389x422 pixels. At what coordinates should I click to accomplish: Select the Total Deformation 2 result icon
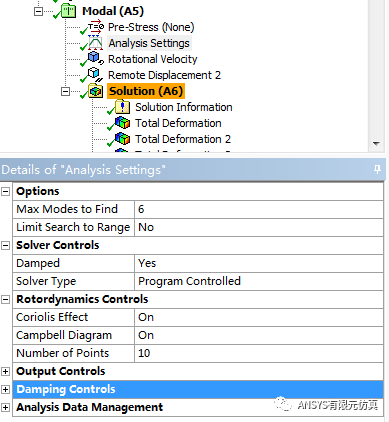122,139
